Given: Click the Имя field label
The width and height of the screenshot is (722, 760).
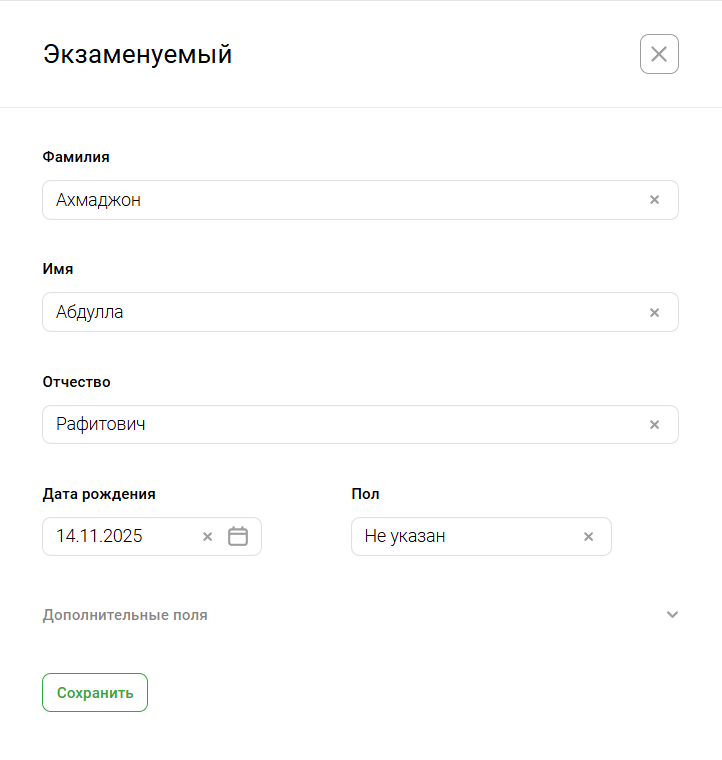Looking at the screenshot, I should [x=58, y=269].
